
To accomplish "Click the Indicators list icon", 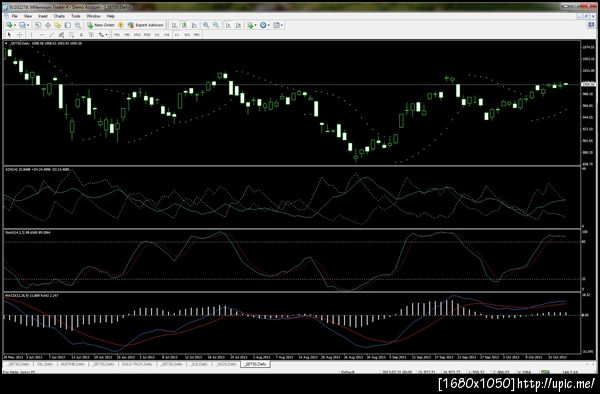I will point(250,25).
